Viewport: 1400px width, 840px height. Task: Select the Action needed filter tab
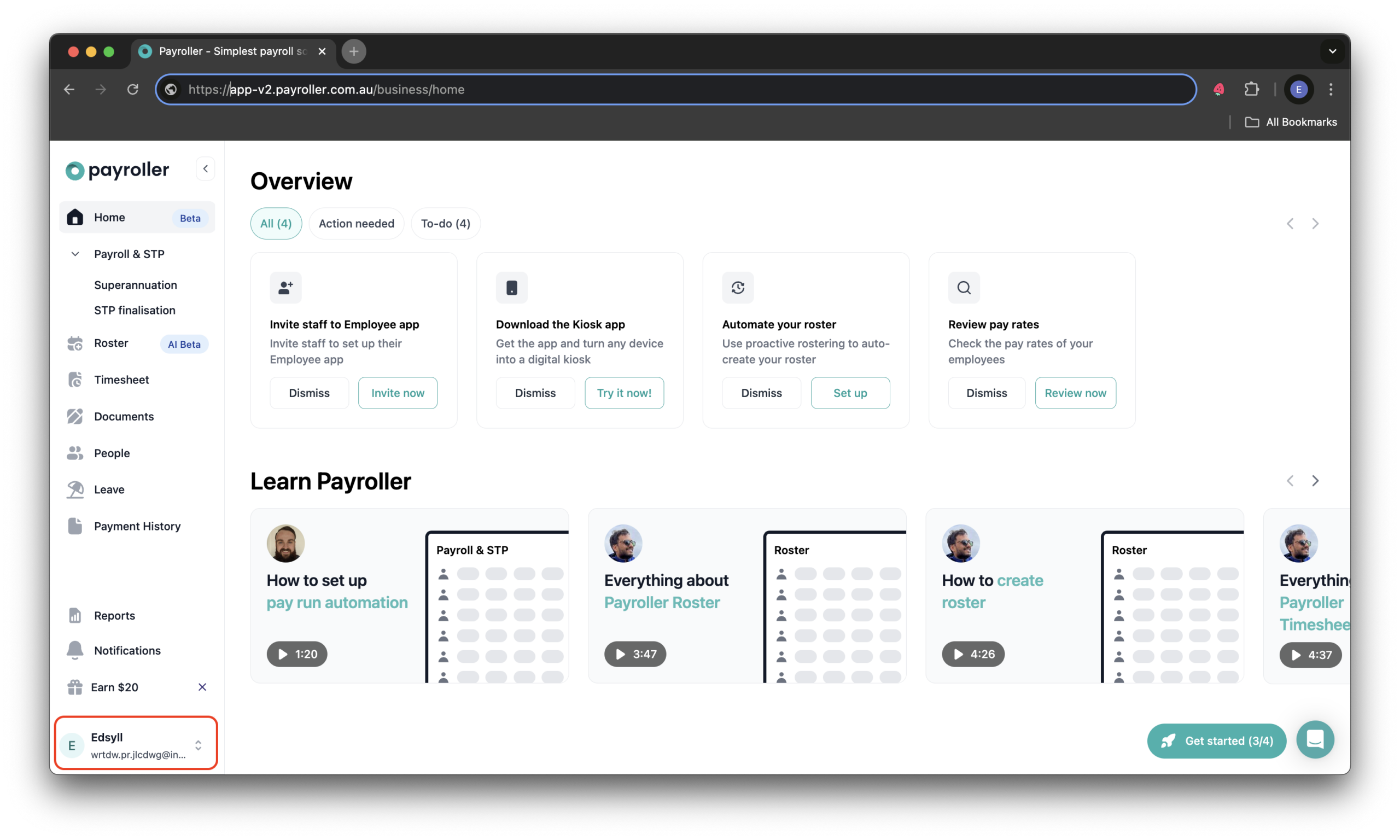357,224
